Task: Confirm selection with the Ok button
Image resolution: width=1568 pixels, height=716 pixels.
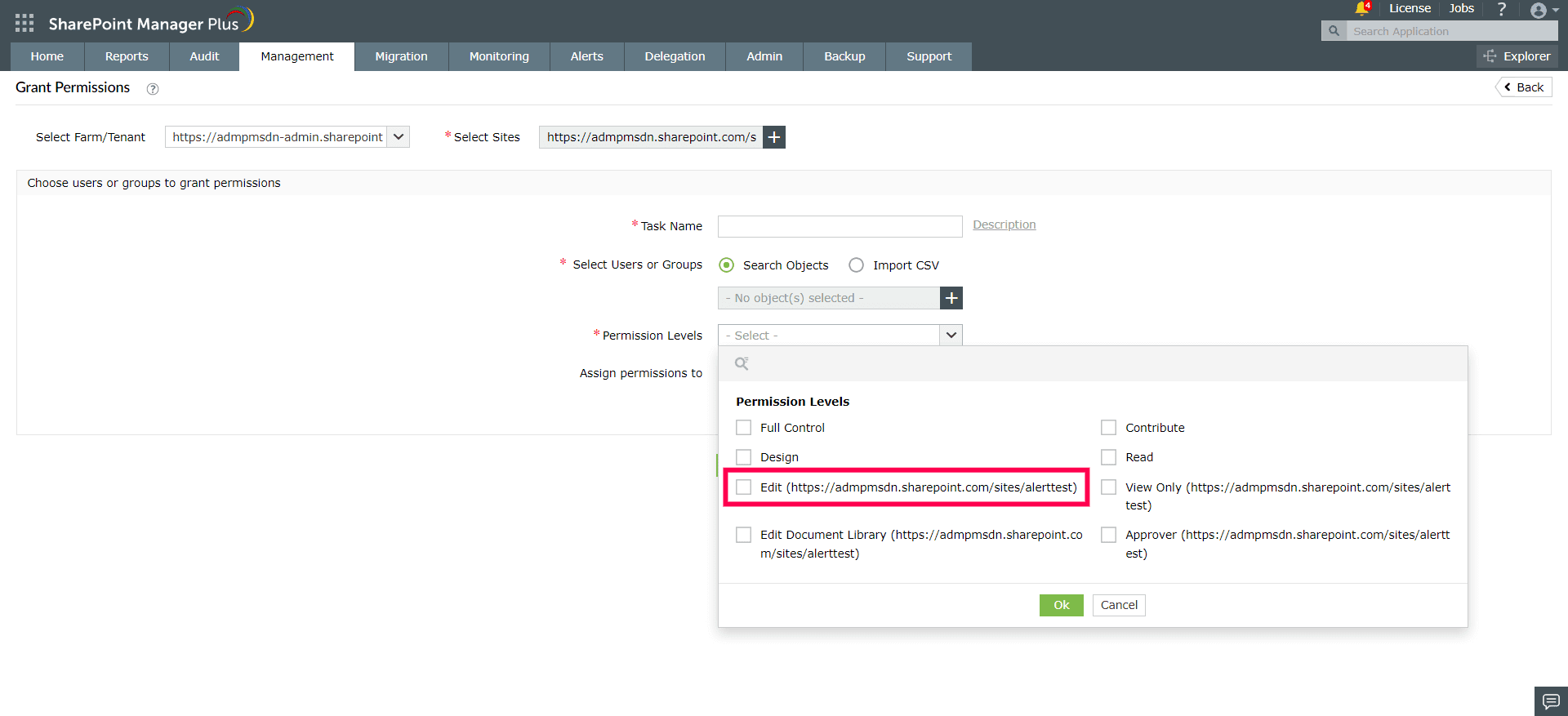Action: (1062, 605)
